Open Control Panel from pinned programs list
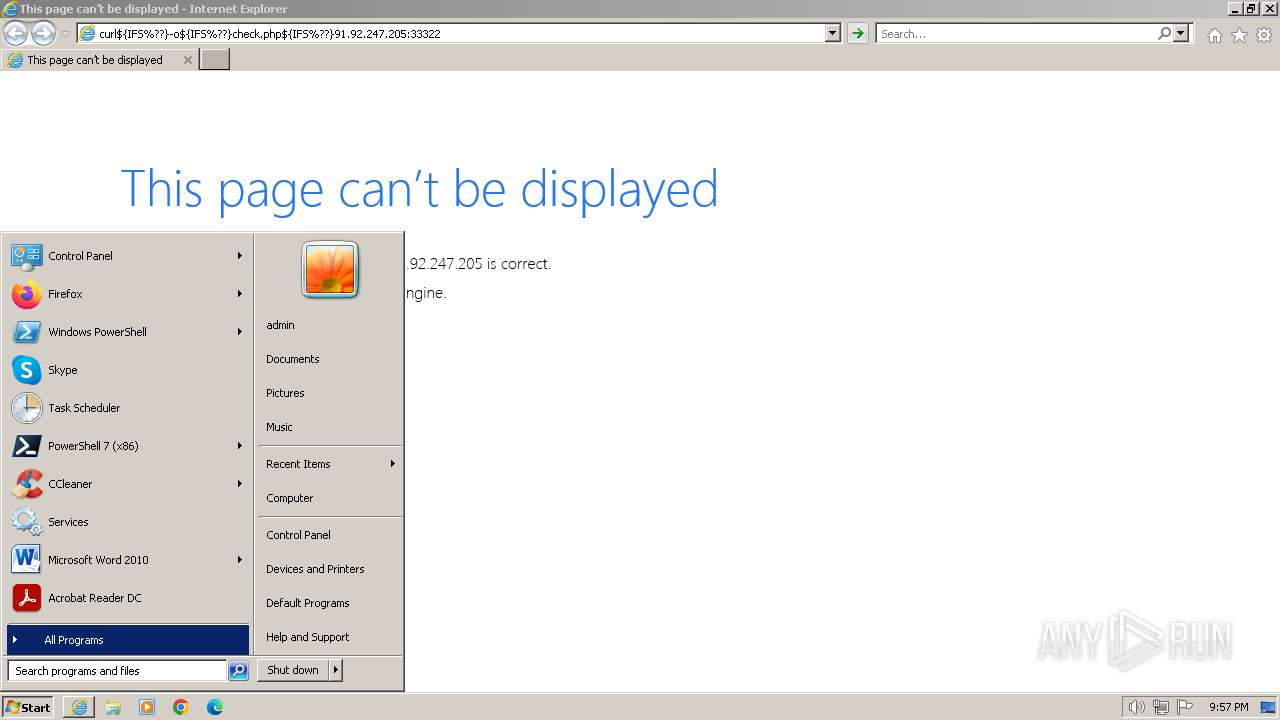The image size is (1280, 720). pyautogui.click(x=127, y=256)
